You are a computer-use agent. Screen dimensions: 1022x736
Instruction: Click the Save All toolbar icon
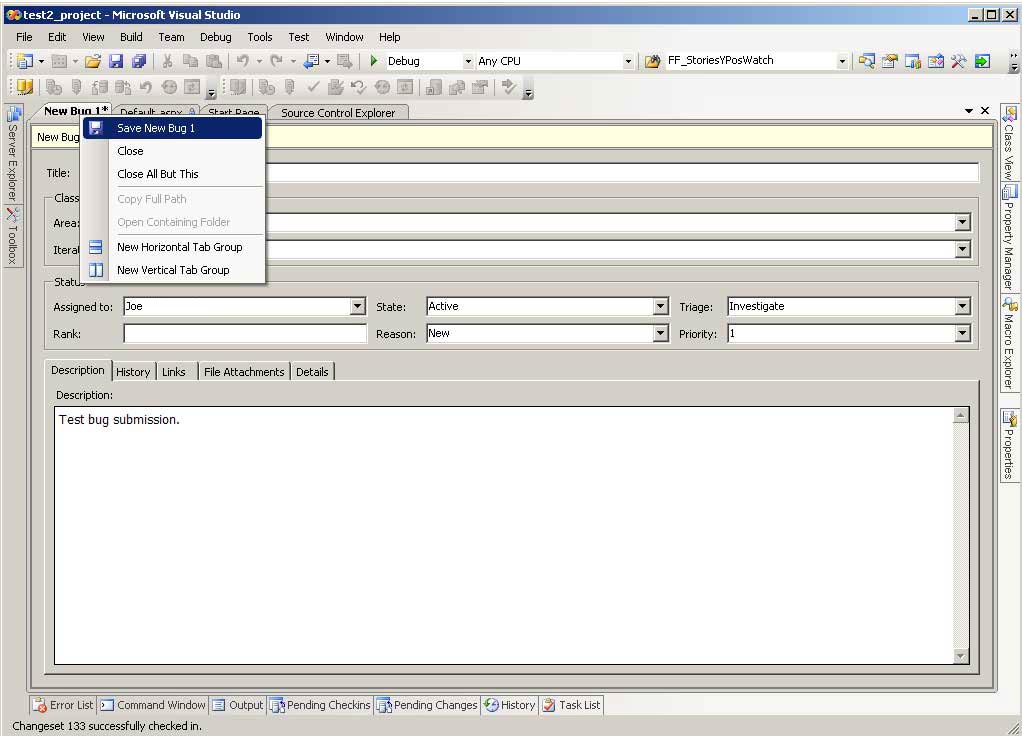(139, 61)
